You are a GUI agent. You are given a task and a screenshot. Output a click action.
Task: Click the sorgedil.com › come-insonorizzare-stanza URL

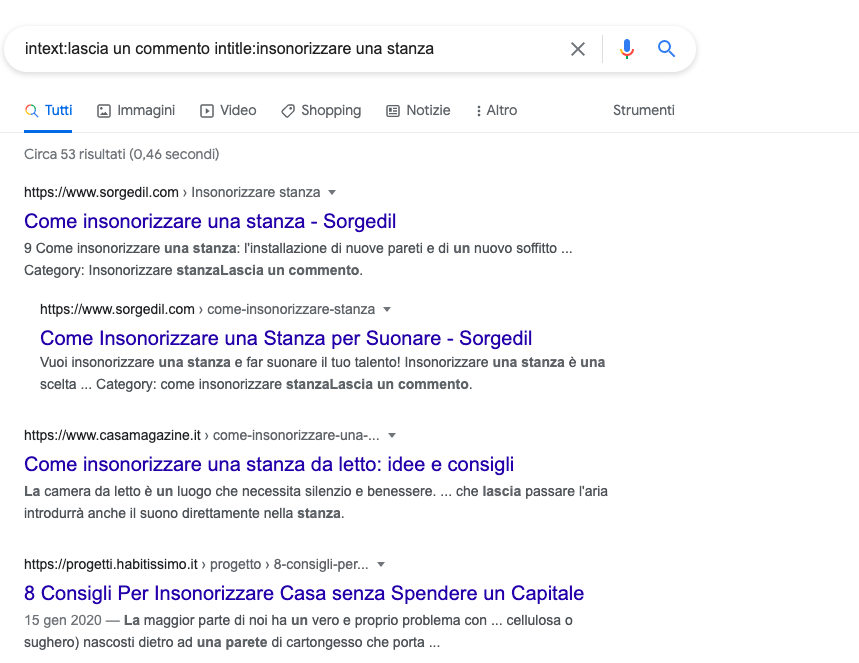click(x=208, y=310)
